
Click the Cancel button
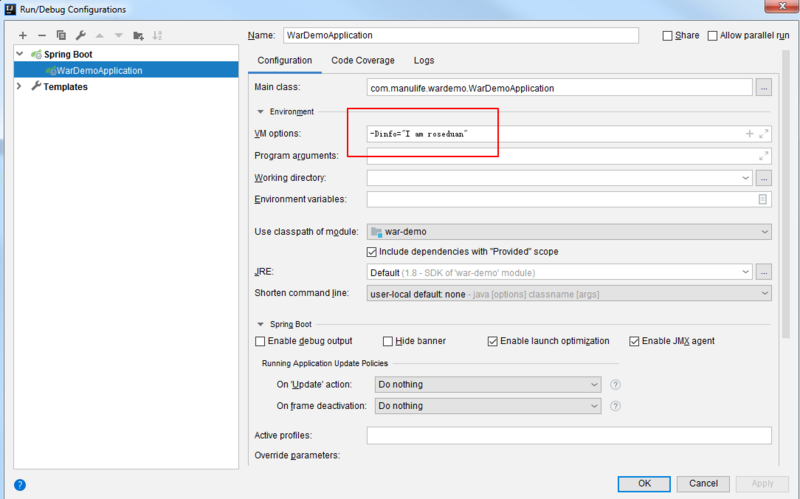[703, 484]
